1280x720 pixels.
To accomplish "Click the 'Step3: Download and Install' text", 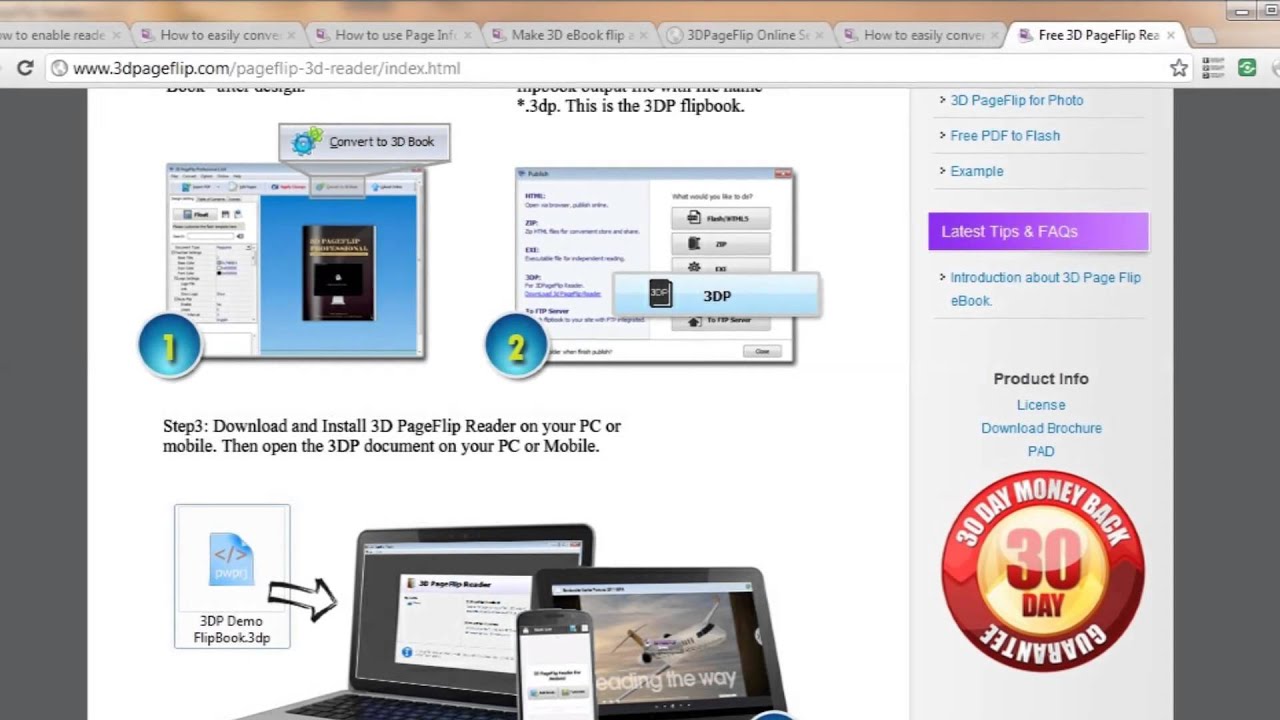I will pos(392,436).
